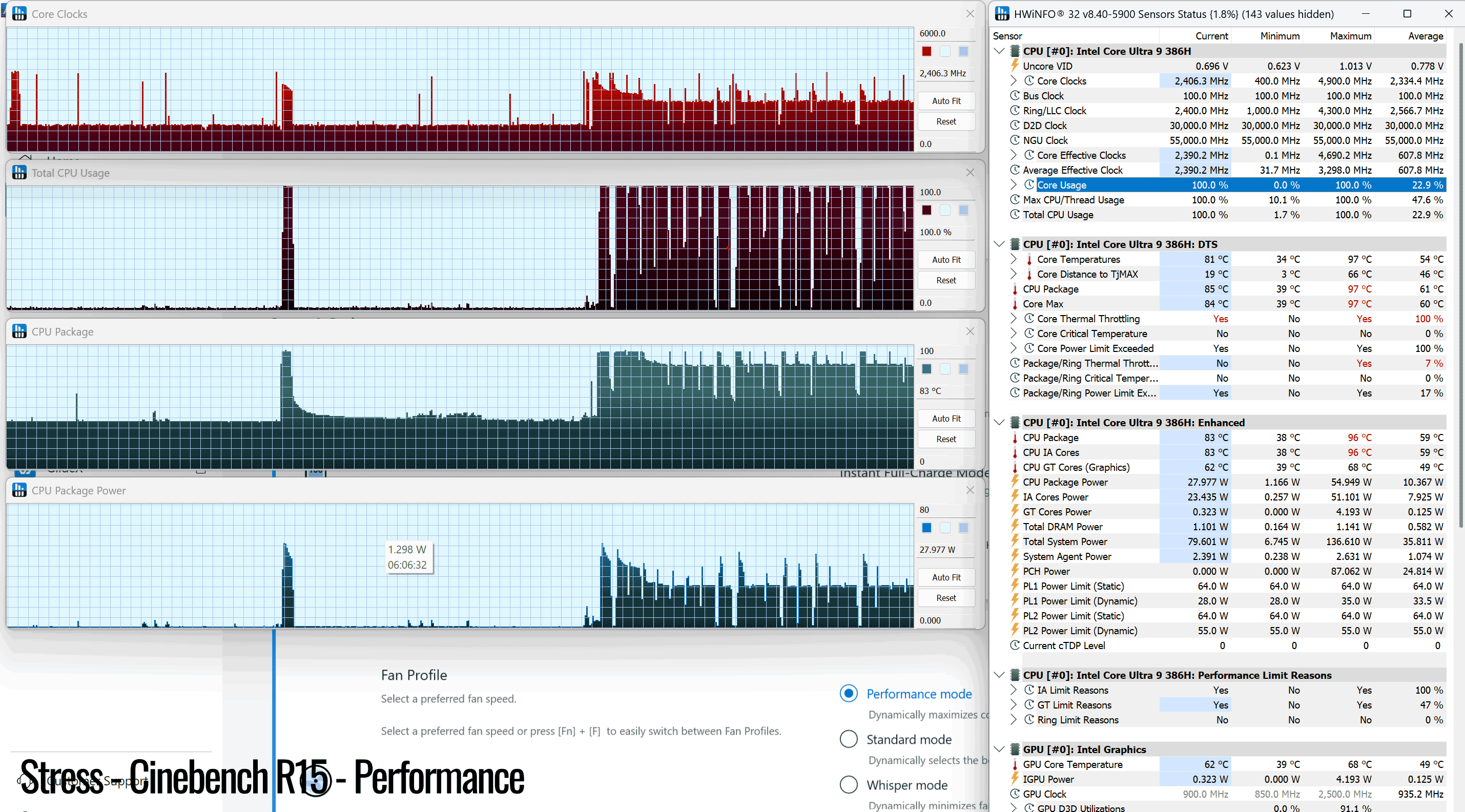The height and width of the screenshot is (812, 1465).
Task: Collapse the CPU [#0] Intel Core Ultra 9 386H group
Action: pos(999,51)
